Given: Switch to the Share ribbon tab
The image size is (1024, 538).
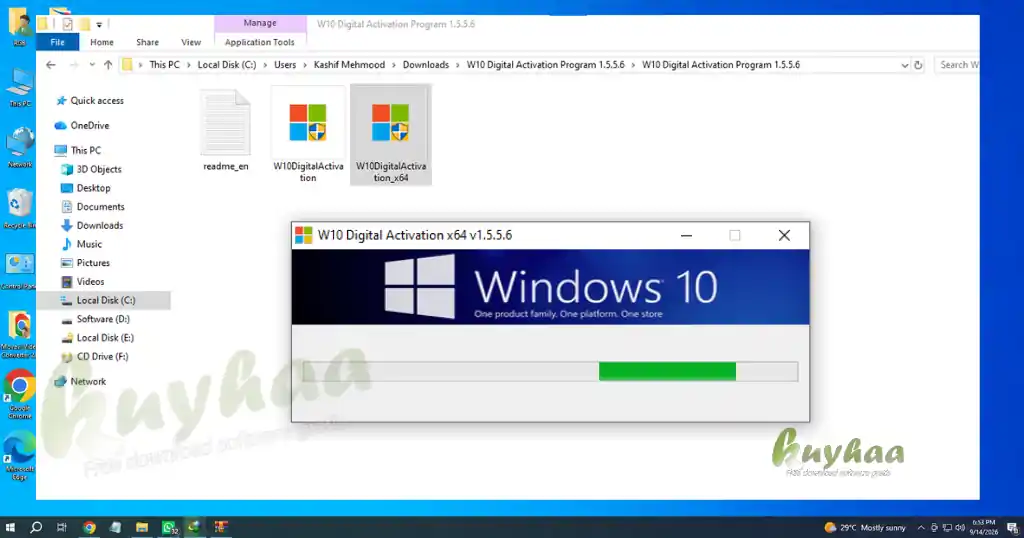Looking at the screenshot, I should pyautogui.click(x=148, y=42).
